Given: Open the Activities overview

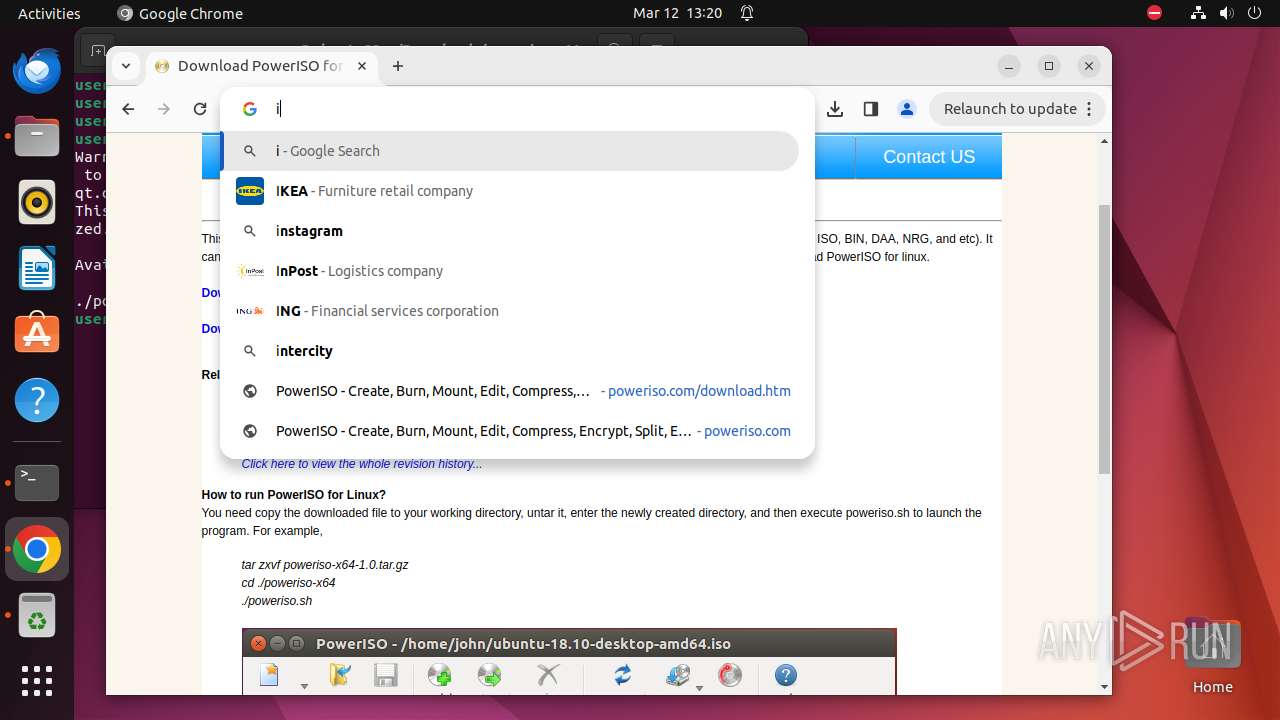Looking at the screenshot, I should pyautogui.click(x=49, y=13).
